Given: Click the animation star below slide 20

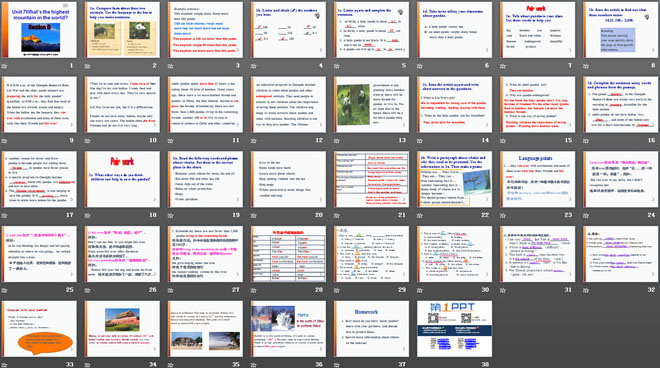Looking at the screenshot, I should click(254, 216).
